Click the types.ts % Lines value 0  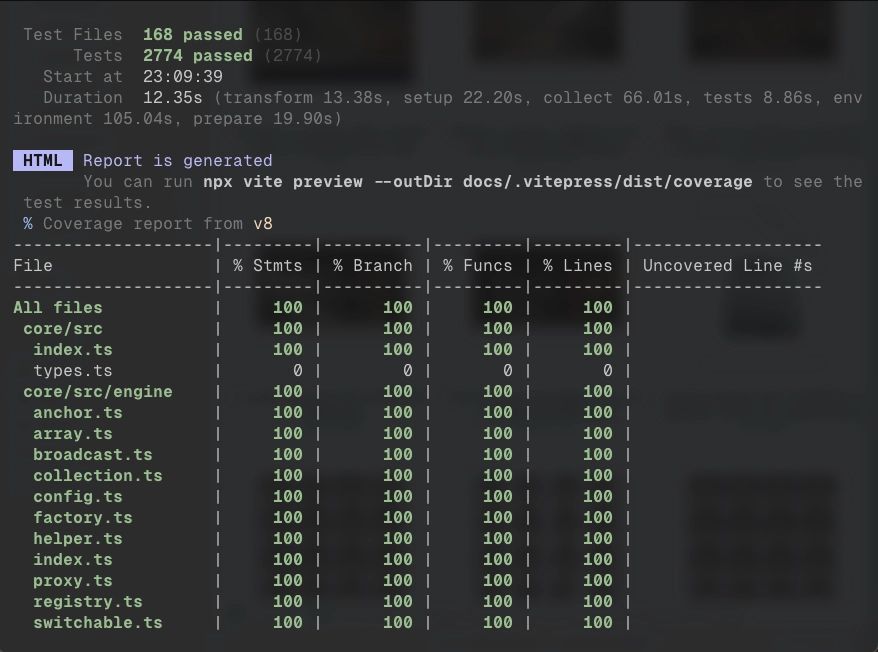click(x=608, y=371)
